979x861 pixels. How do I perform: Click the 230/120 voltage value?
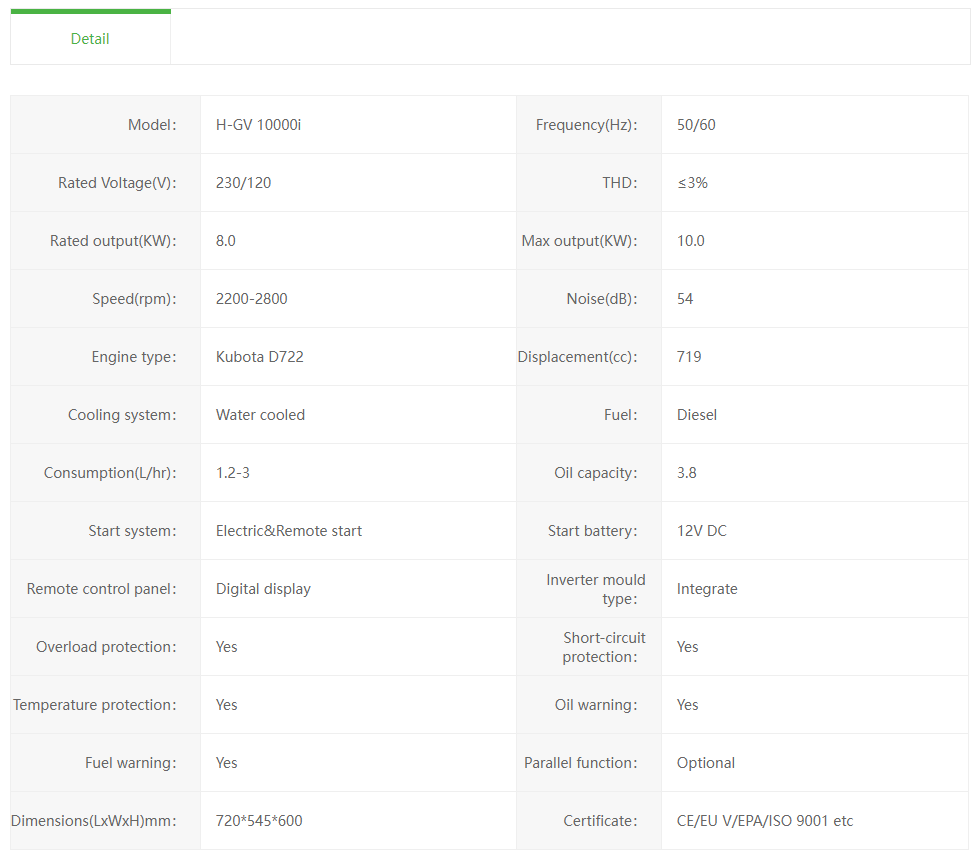click(x=243, y=183)
